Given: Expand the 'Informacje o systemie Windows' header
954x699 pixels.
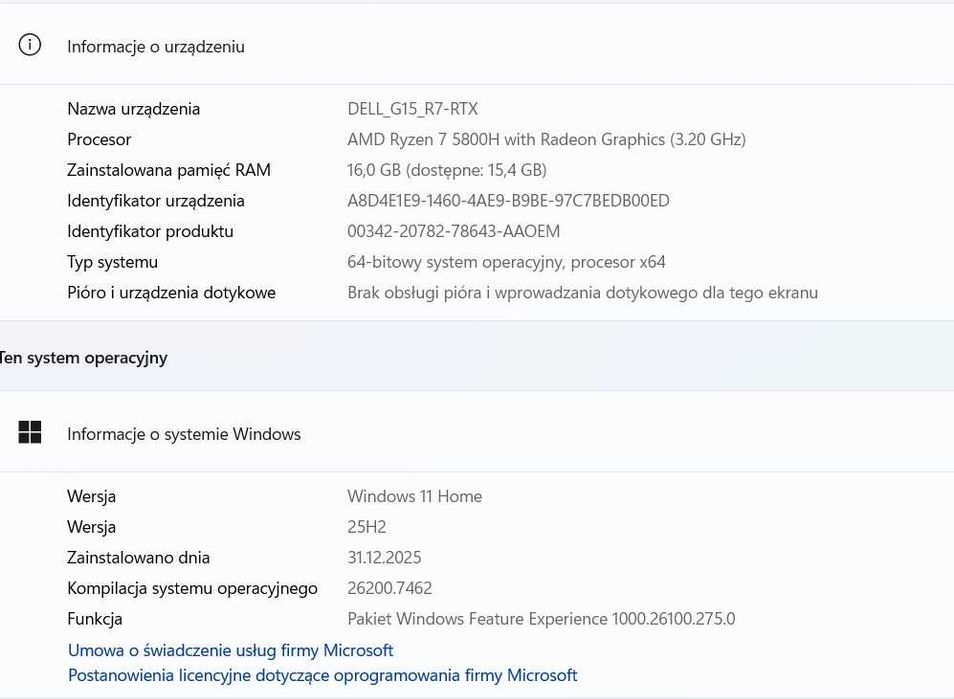Looking at the screenshot, I should (x=477, y=433).
